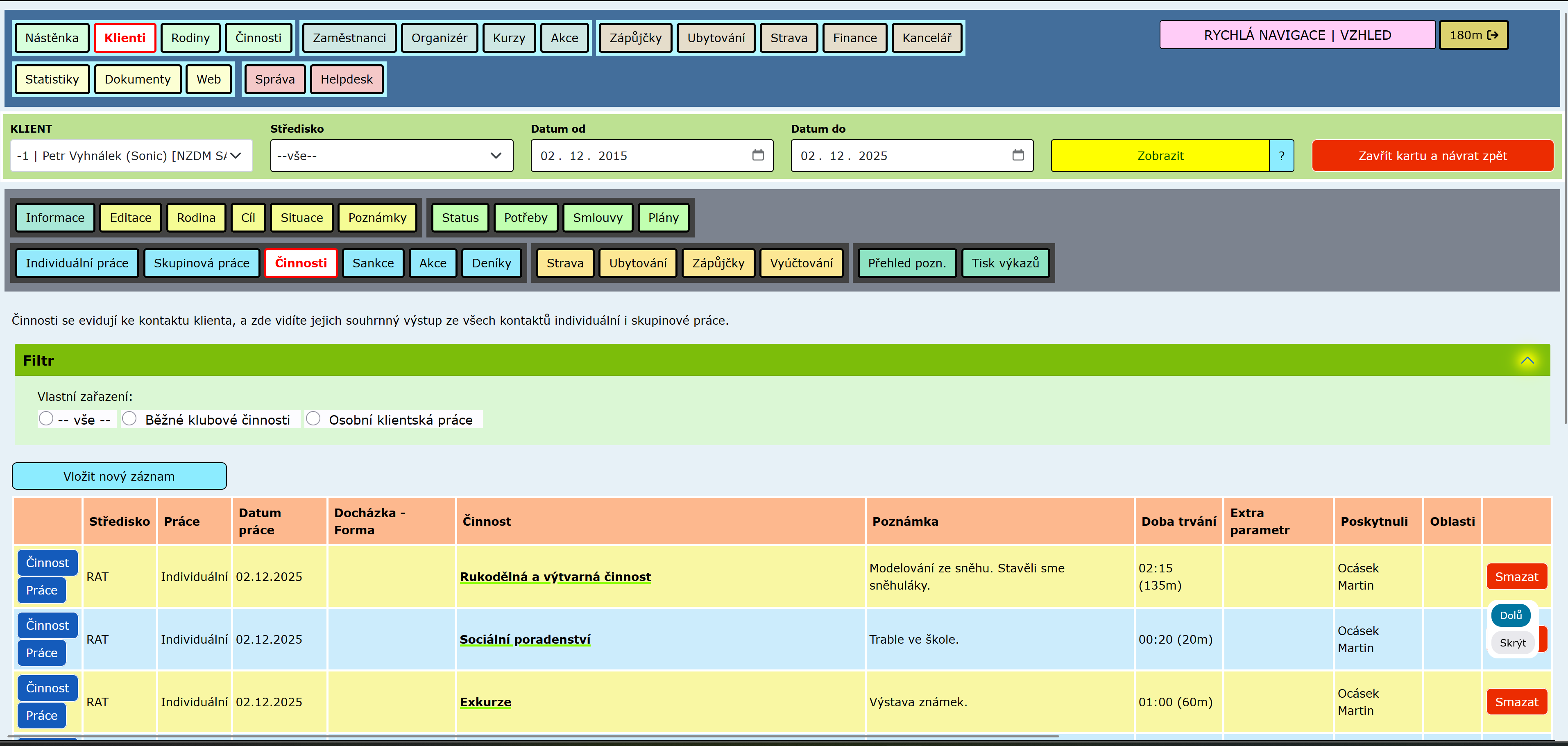Open the Zaměstnanci menu item
This screenshot has height=746, width=1568.
pos(349,38)
